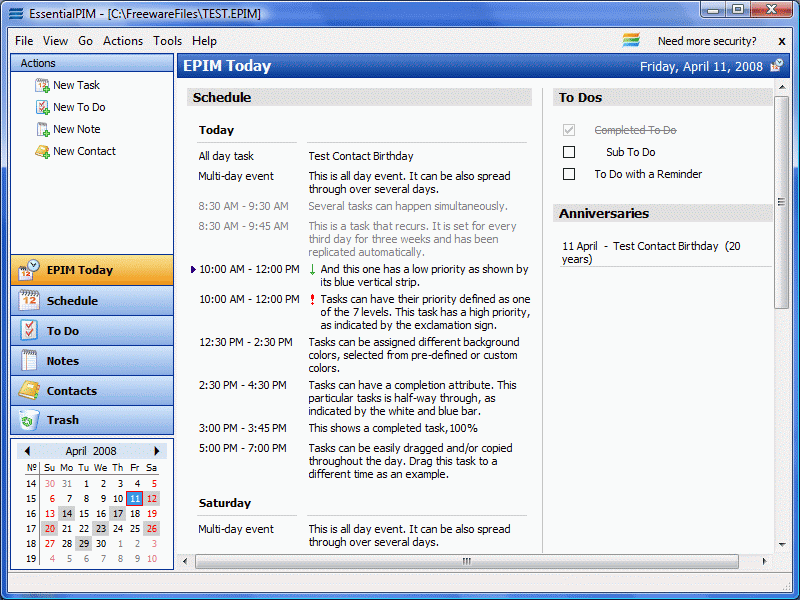
Task: Go to next month in mini calendar
Action: [157, 451]
